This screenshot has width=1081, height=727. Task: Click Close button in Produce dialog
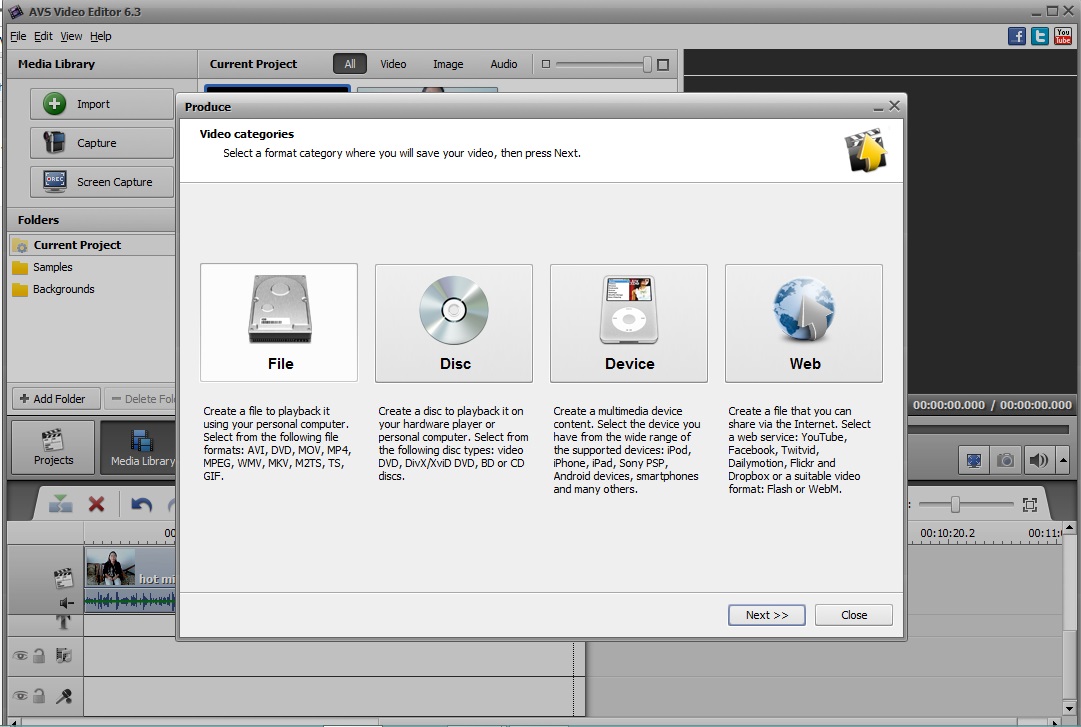point(853,615)
